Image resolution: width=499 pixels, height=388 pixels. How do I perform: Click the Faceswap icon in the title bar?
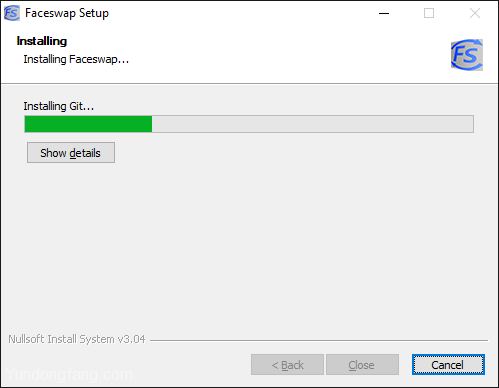click(x=12, y=13)
